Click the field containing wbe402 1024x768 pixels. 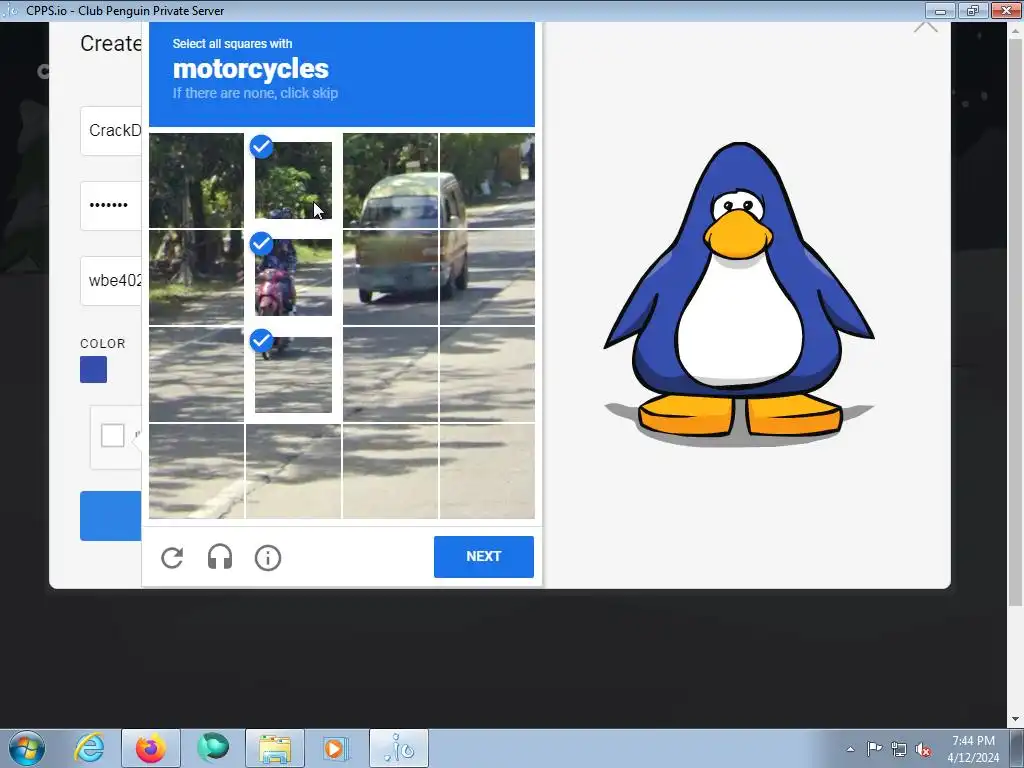pos(111,281)
